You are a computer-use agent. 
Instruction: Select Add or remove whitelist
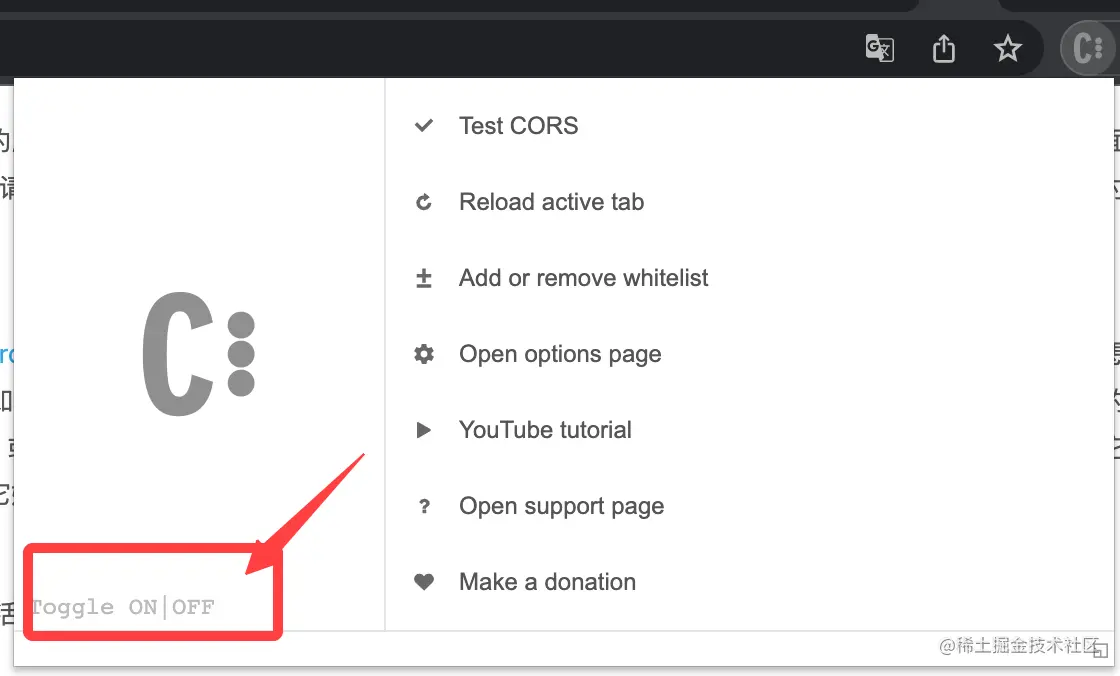tap(583, 278)
